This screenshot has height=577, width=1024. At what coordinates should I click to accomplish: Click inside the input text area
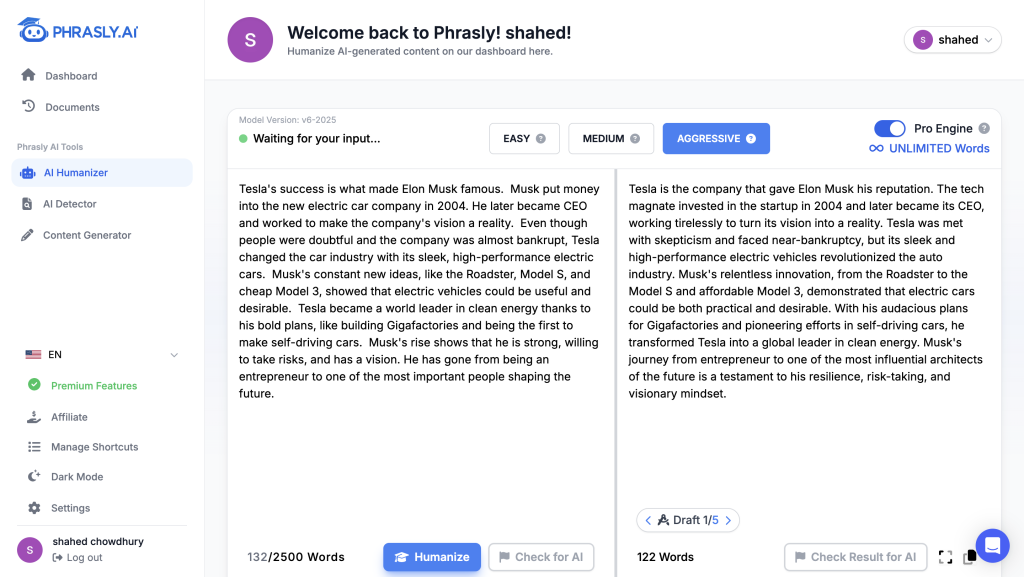(x=420, y=450)
